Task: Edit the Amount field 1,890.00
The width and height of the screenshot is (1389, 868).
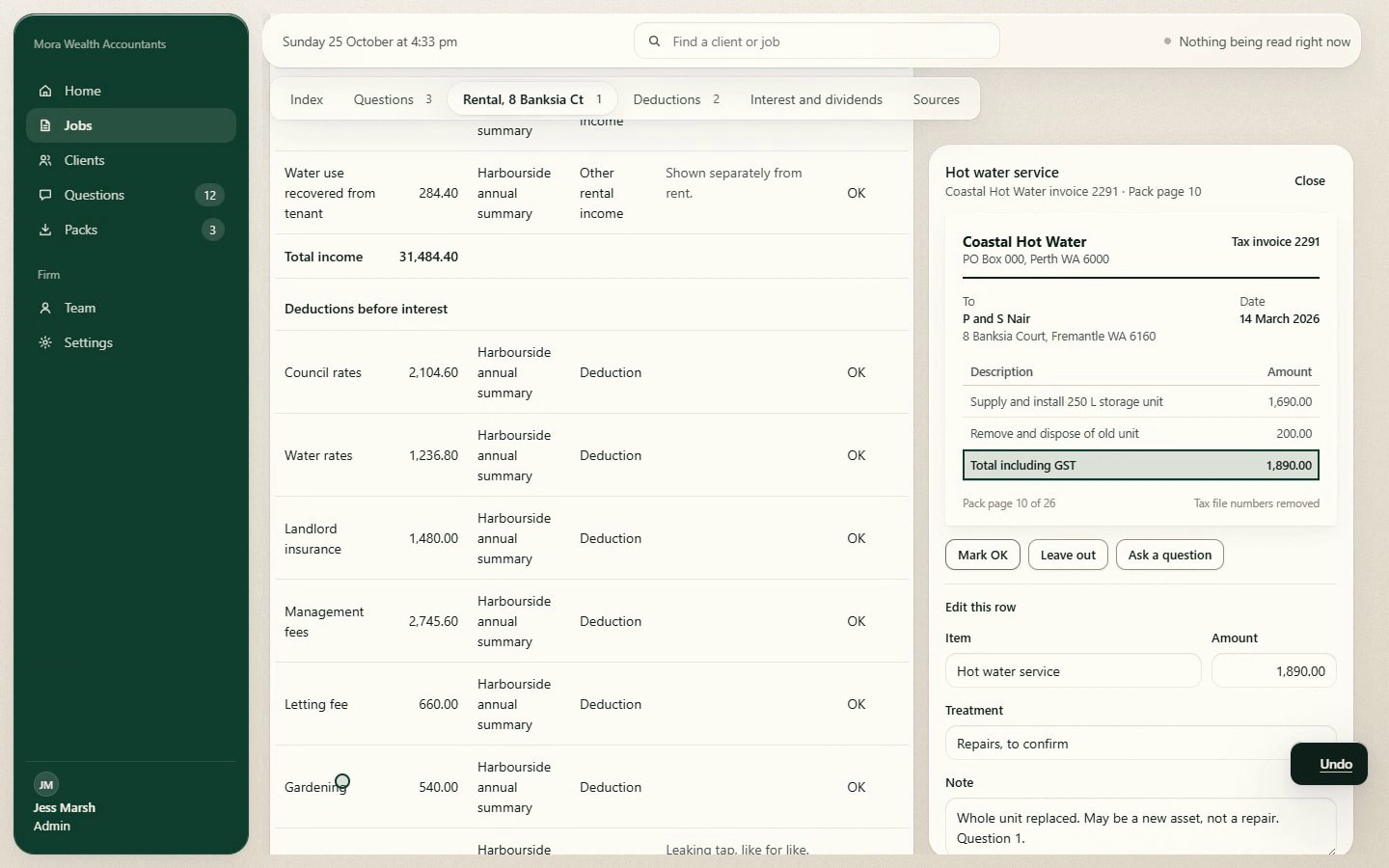Action: point(1273,671)
